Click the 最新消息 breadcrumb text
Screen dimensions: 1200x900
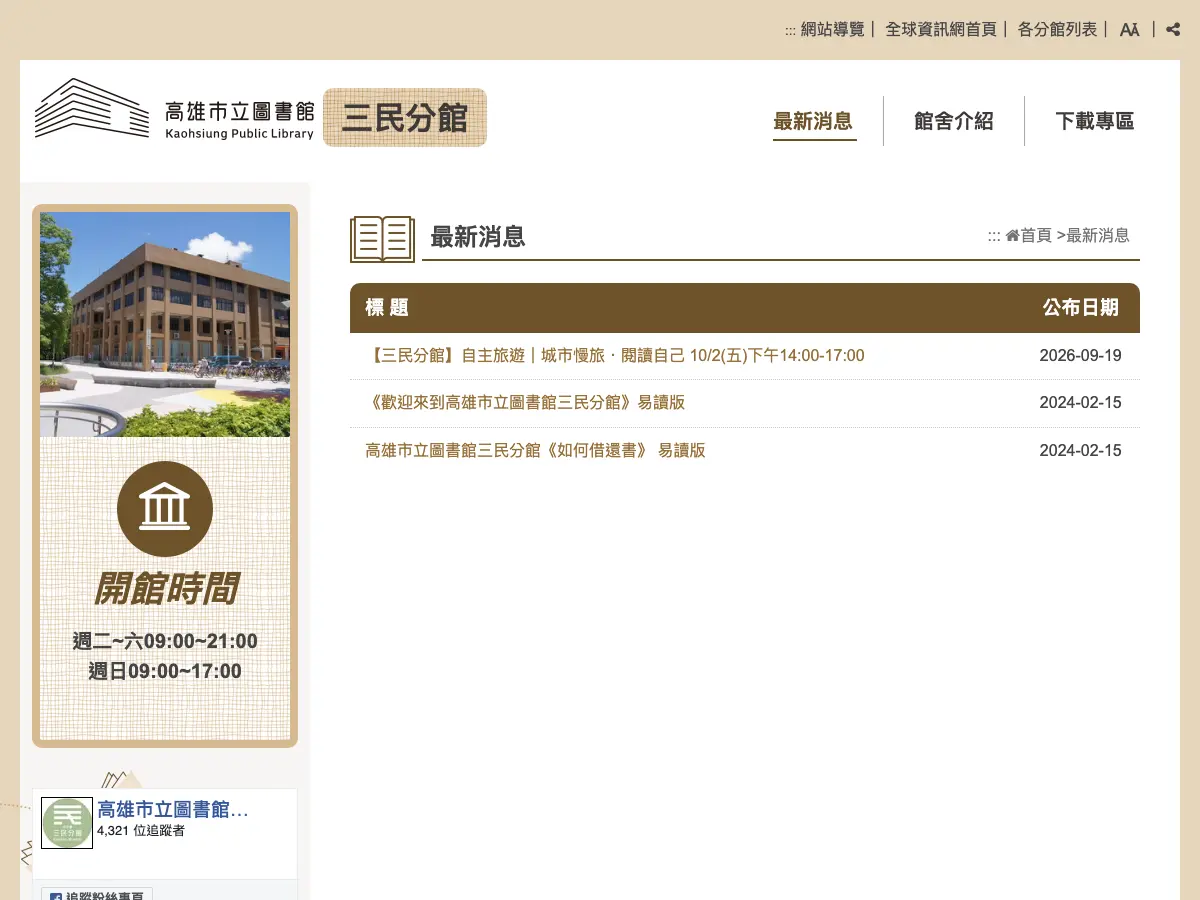click(x=1098, y=235)
